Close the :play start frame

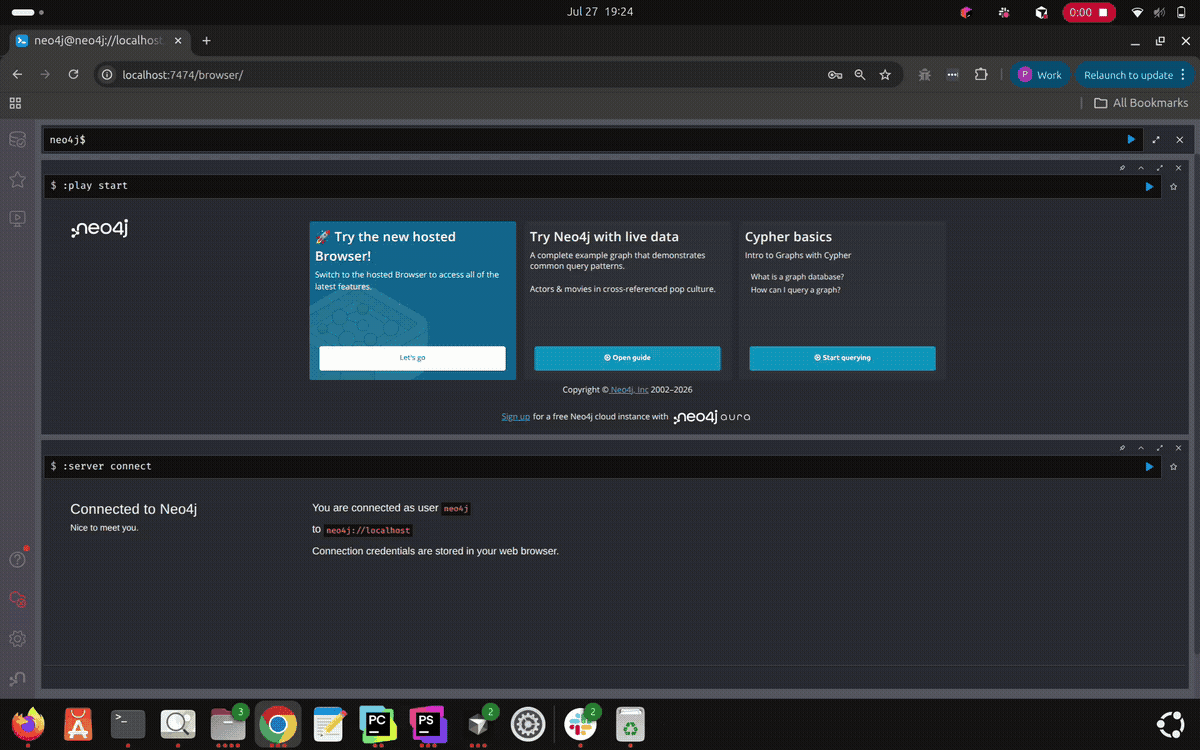click(x=1179, y=168)
